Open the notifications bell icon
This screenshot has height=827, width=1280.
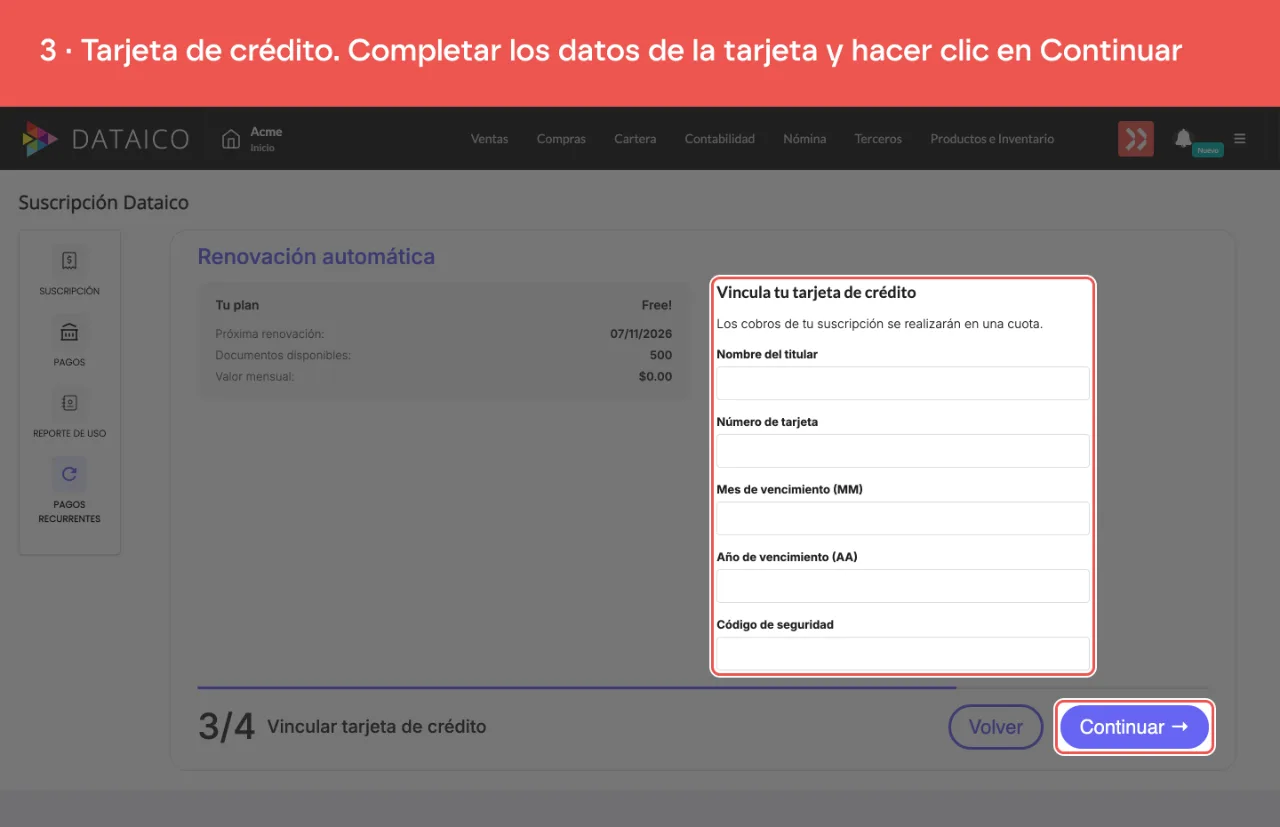click(1184, 137)
